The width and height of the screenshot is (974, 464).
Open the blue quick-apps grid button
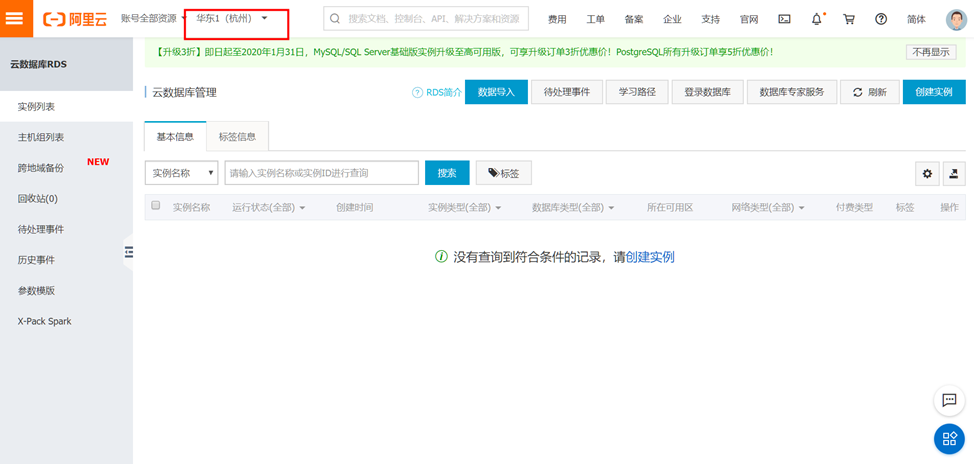[949, 439]
